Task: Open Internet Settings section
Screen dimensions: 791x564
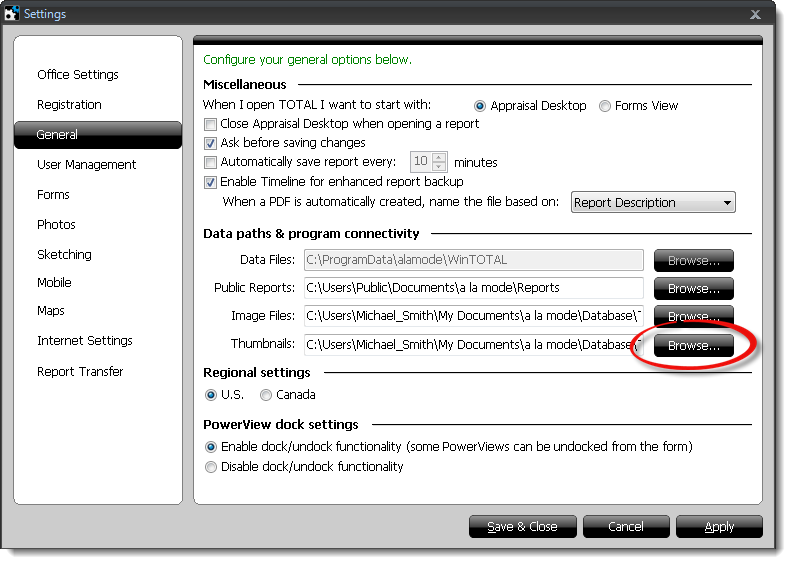Action: tap(85, 341)
